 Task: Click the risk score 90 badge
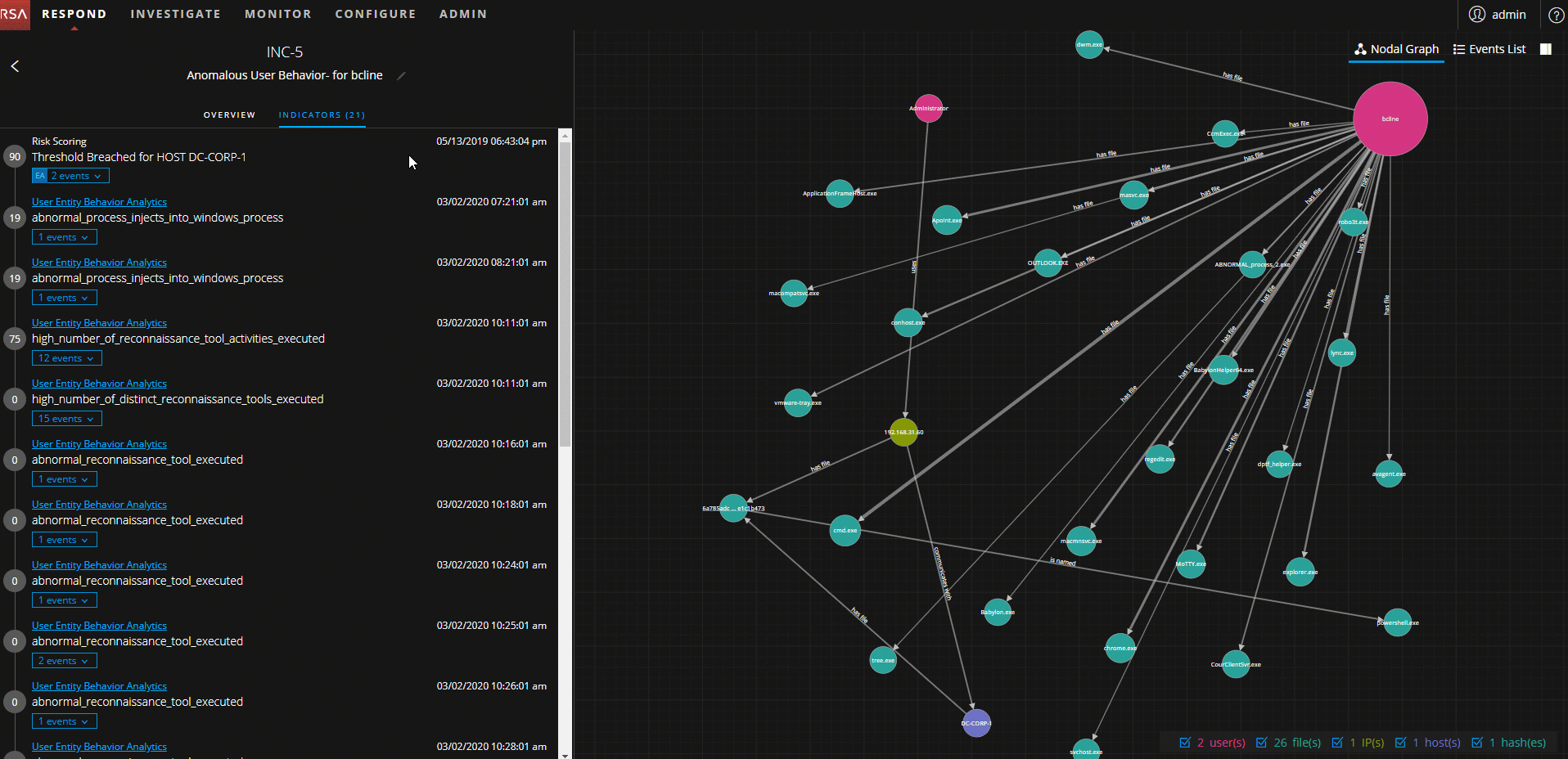click(x=15, y=157)
